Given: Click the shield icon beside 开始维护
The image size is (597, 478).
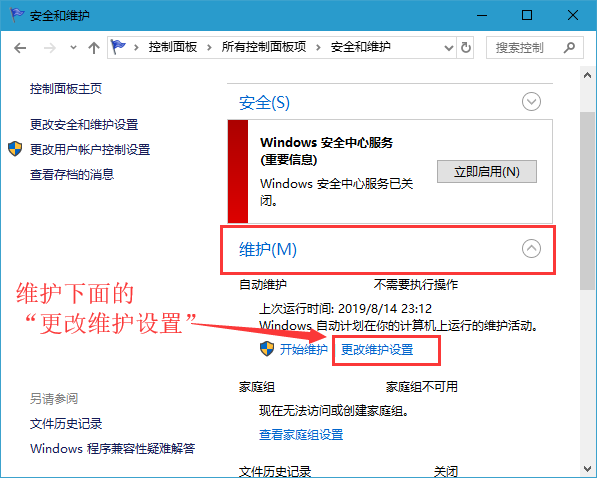Looking at the screenshot, I should coord(267,349).
